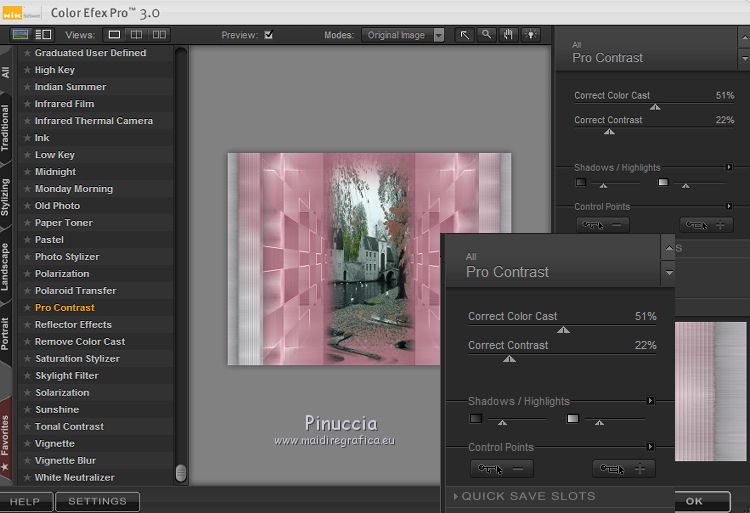Switch to side-by-side preview view
The width and height of the screenshot is (750, 513).
click(160, 35)
